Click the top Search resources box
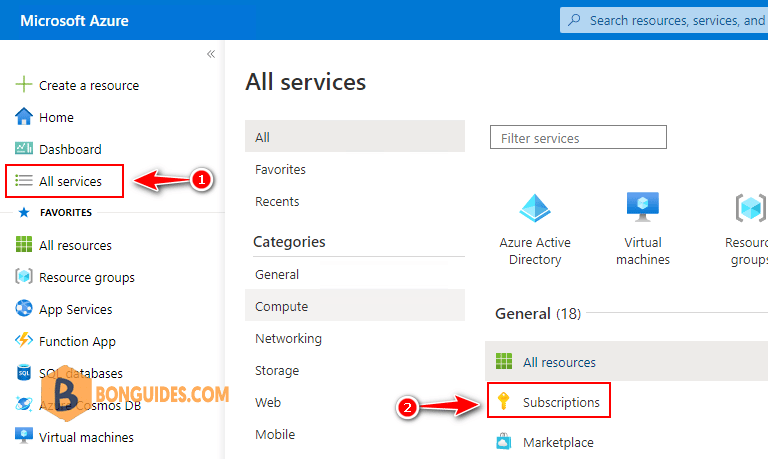The image size is (768, 459). (664, 20)
